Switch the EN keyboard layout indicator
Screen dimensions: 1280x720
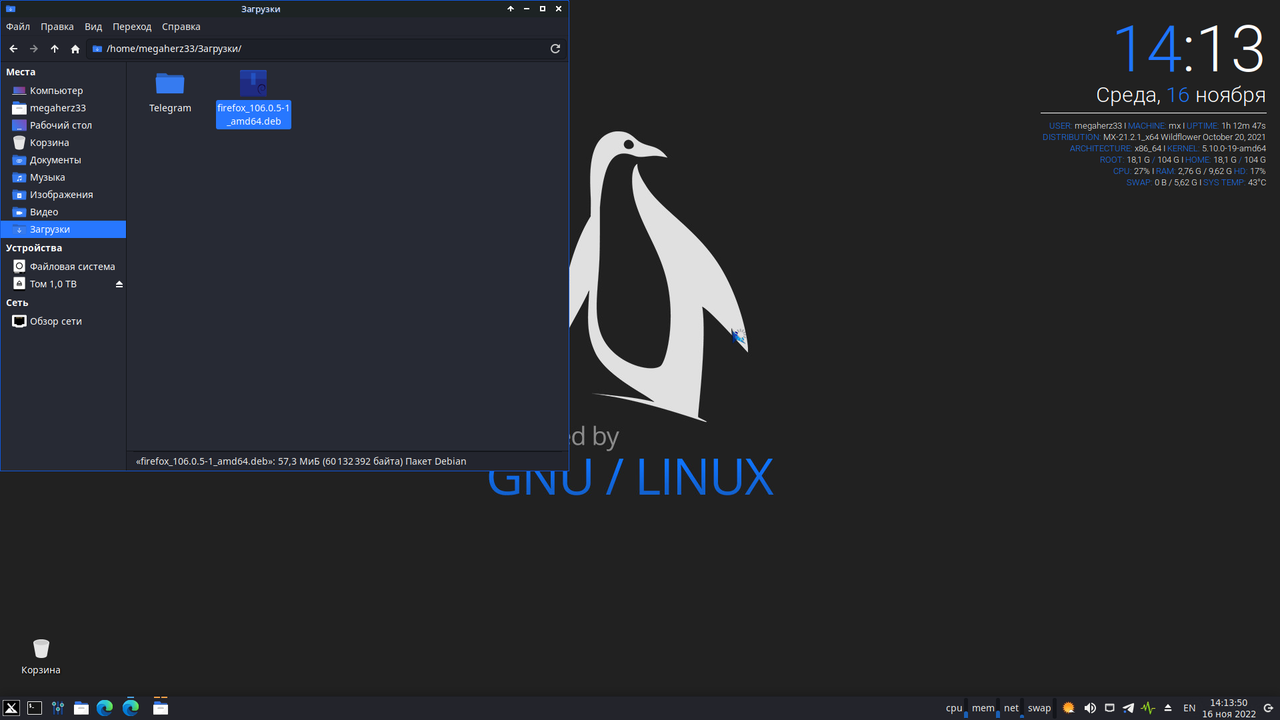coord(1190,708)
